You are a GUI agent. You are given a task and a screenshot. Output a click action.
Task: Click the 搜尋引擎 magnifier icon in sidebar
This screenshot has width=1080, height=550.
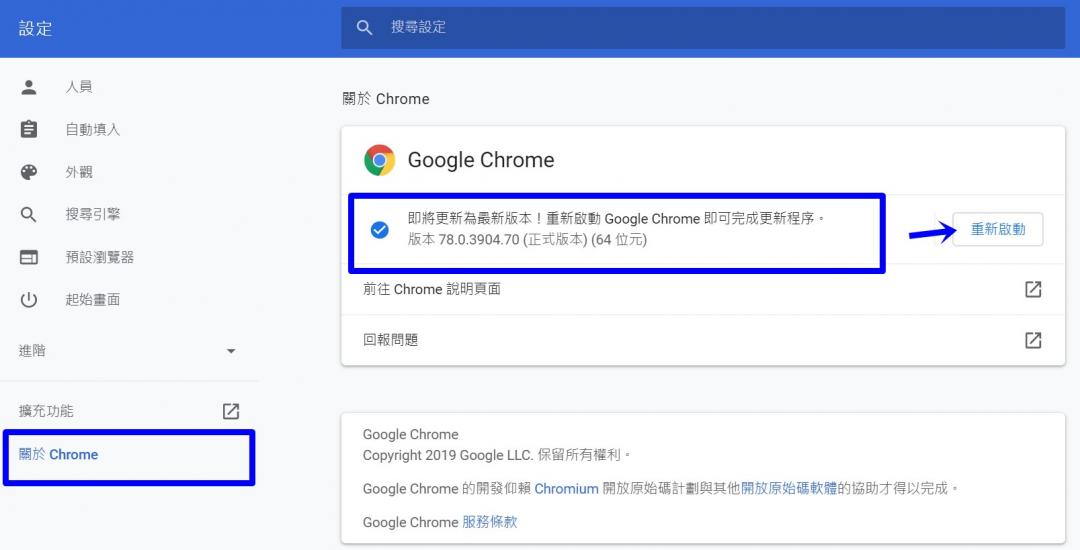(x=29, y=215)
